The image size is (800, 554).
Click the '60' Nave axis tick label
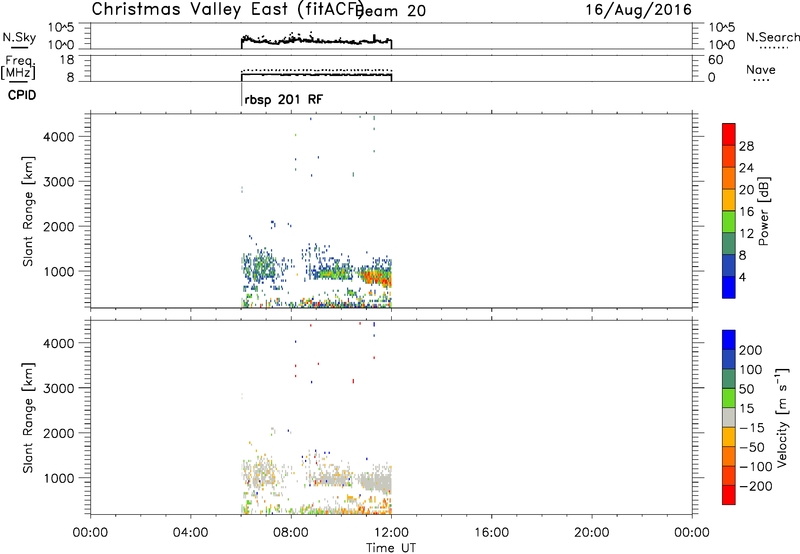pos(715,60)
